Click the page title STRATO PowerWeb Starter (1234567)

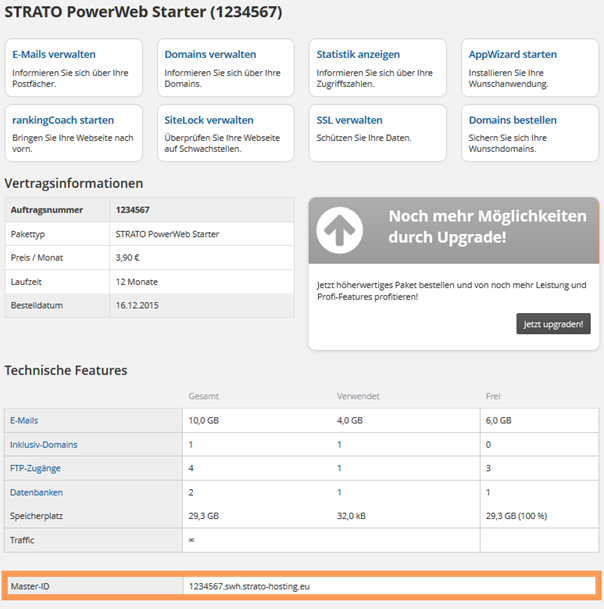(x=143, y=12)
